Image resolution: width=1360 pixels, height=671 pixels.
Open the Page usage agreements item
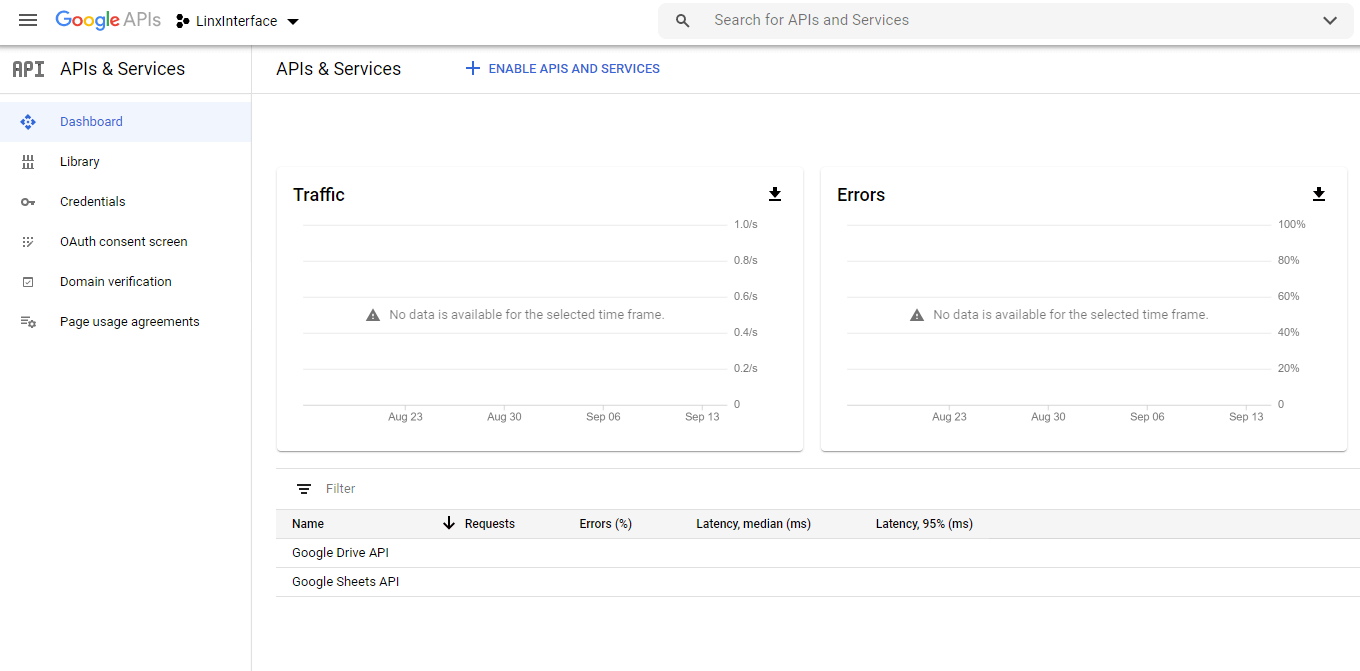(125, 322)
